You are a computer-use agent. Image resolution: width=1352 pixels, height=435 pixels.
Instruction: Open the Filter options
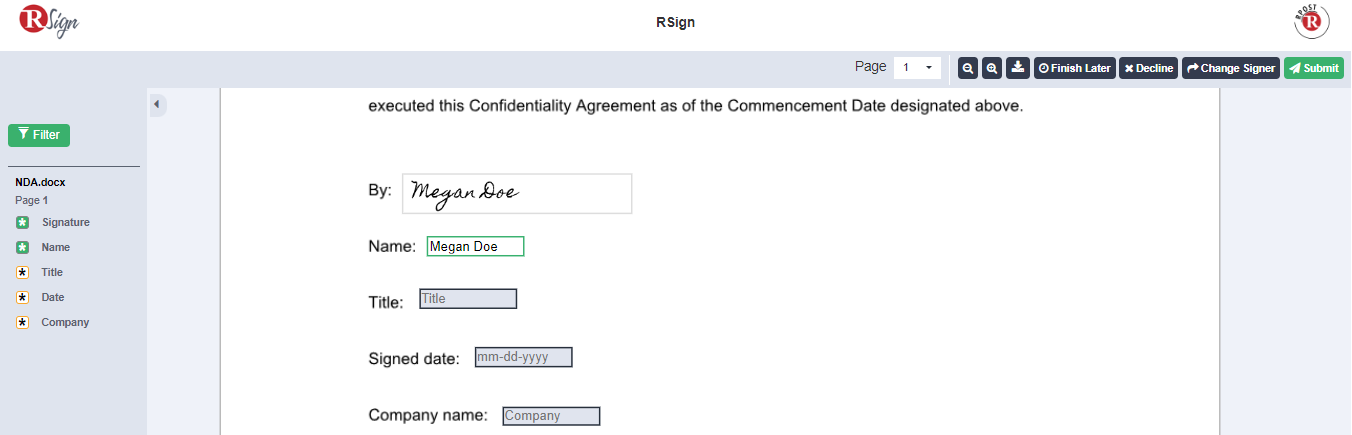pyautogui.click(x=39, y=135)
